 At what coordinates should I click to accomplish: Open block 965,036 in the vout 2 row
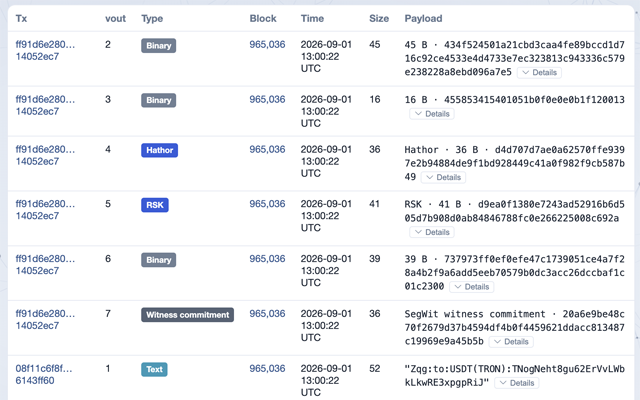coord(267,44)
